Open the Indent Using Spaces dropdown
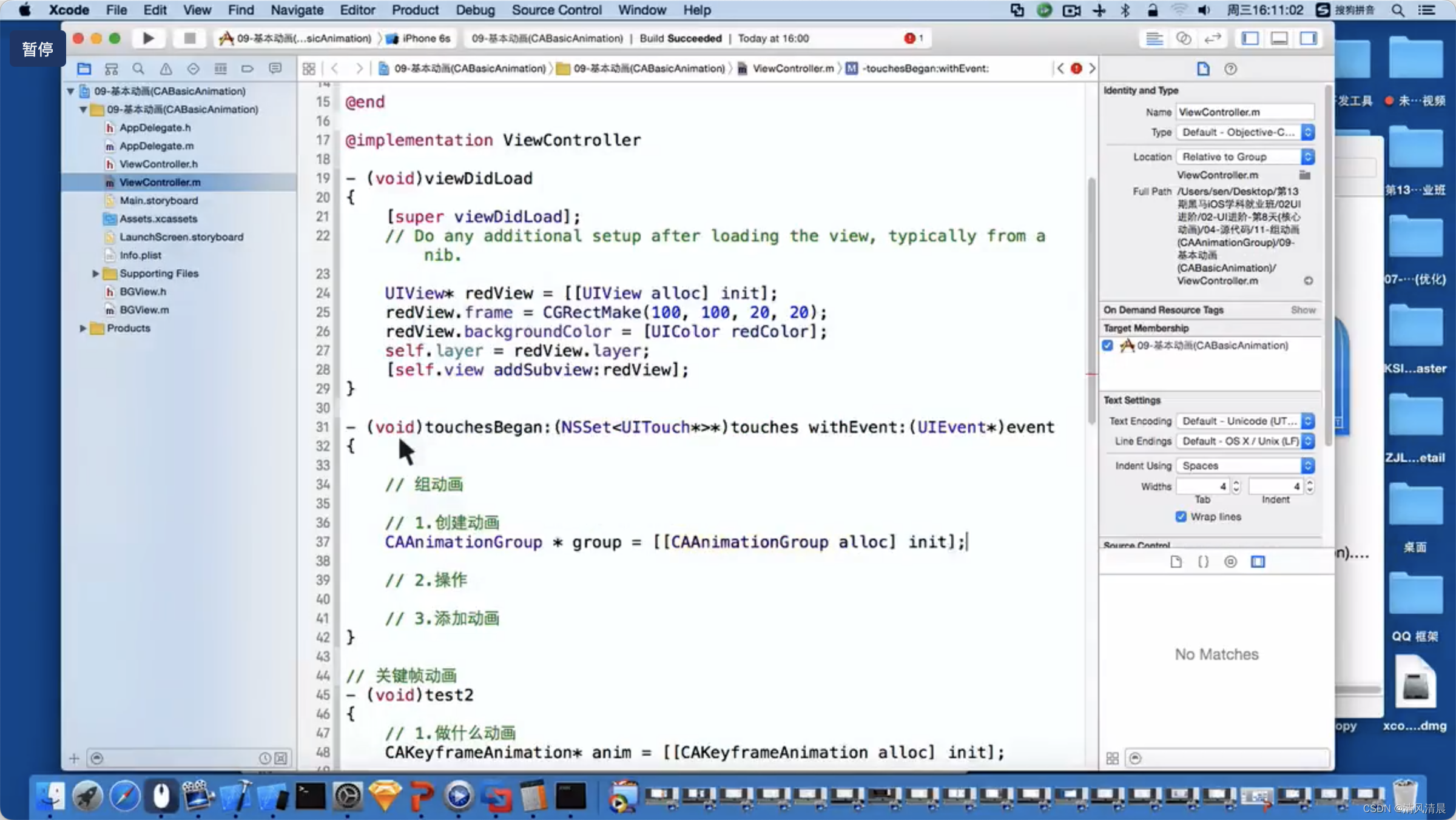Viewport: 1456px width, 820px height. pos(1245,466)
